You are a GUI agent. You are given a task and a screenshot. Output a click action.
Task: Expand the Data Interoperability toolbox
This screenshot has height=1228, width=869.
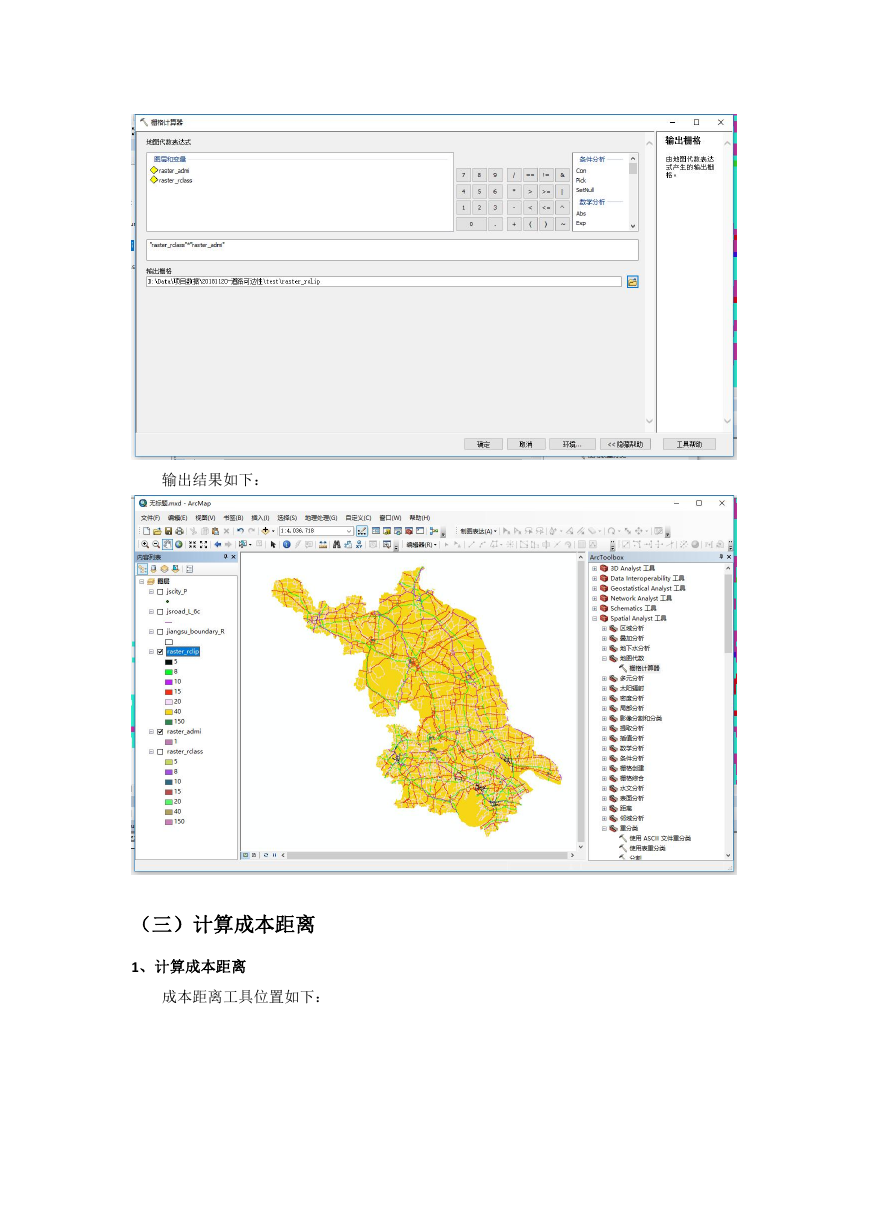[594, 578]
